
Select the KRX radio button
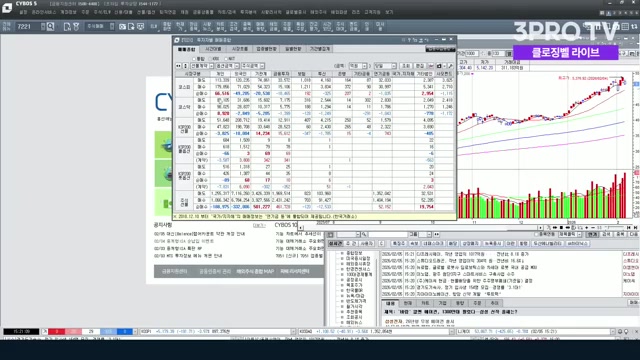210,59
